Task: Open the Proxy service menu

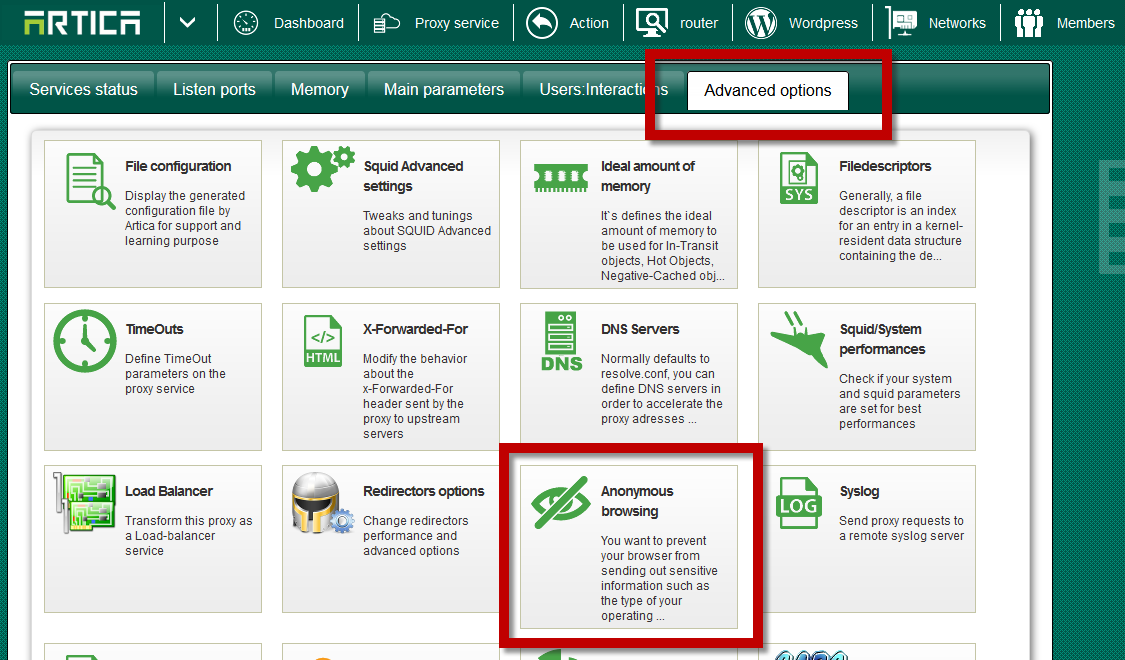Action: tap(456, 23)
